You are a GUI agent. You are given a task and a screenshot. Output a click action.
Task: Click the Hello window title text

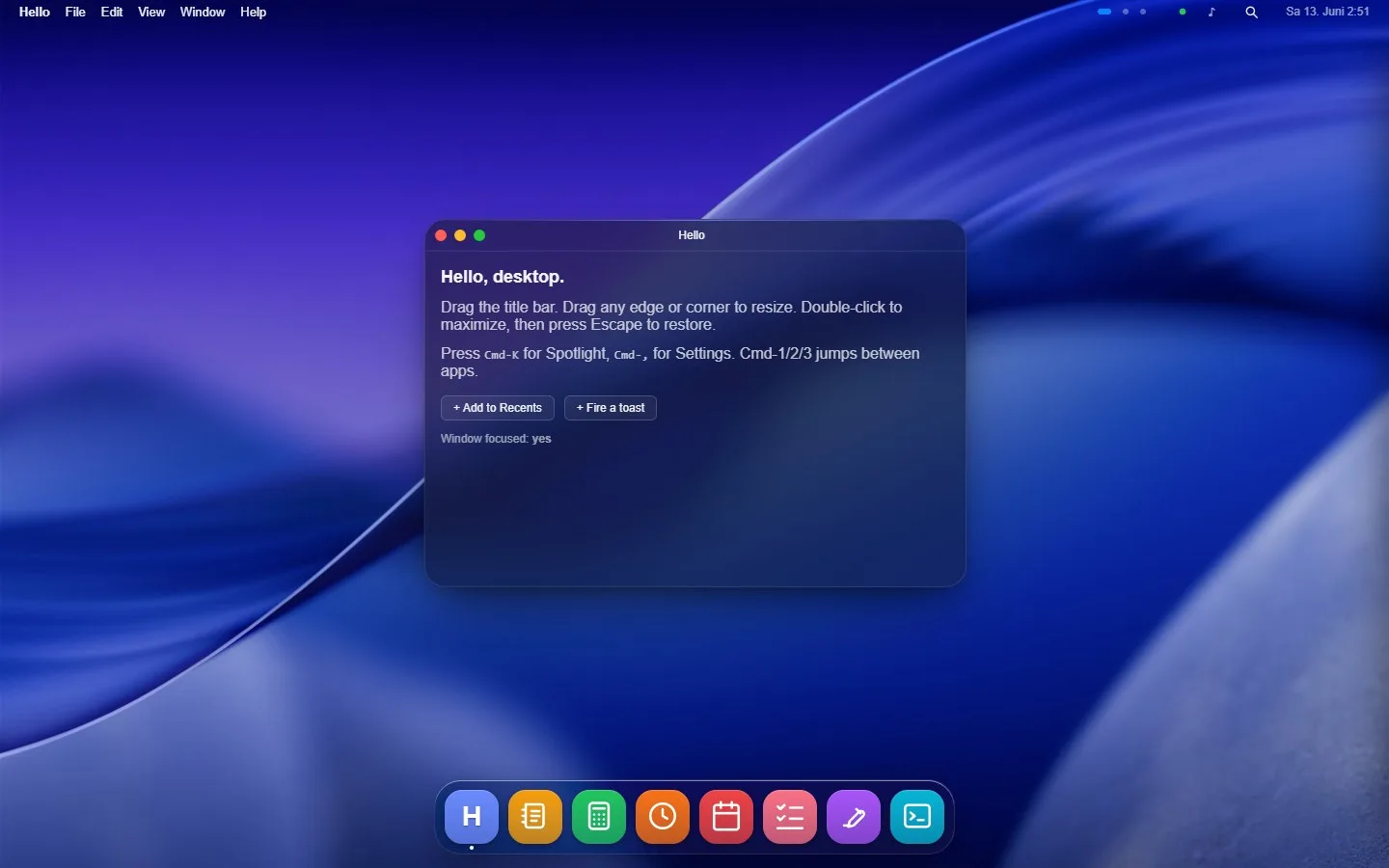[x=692, y=235]
